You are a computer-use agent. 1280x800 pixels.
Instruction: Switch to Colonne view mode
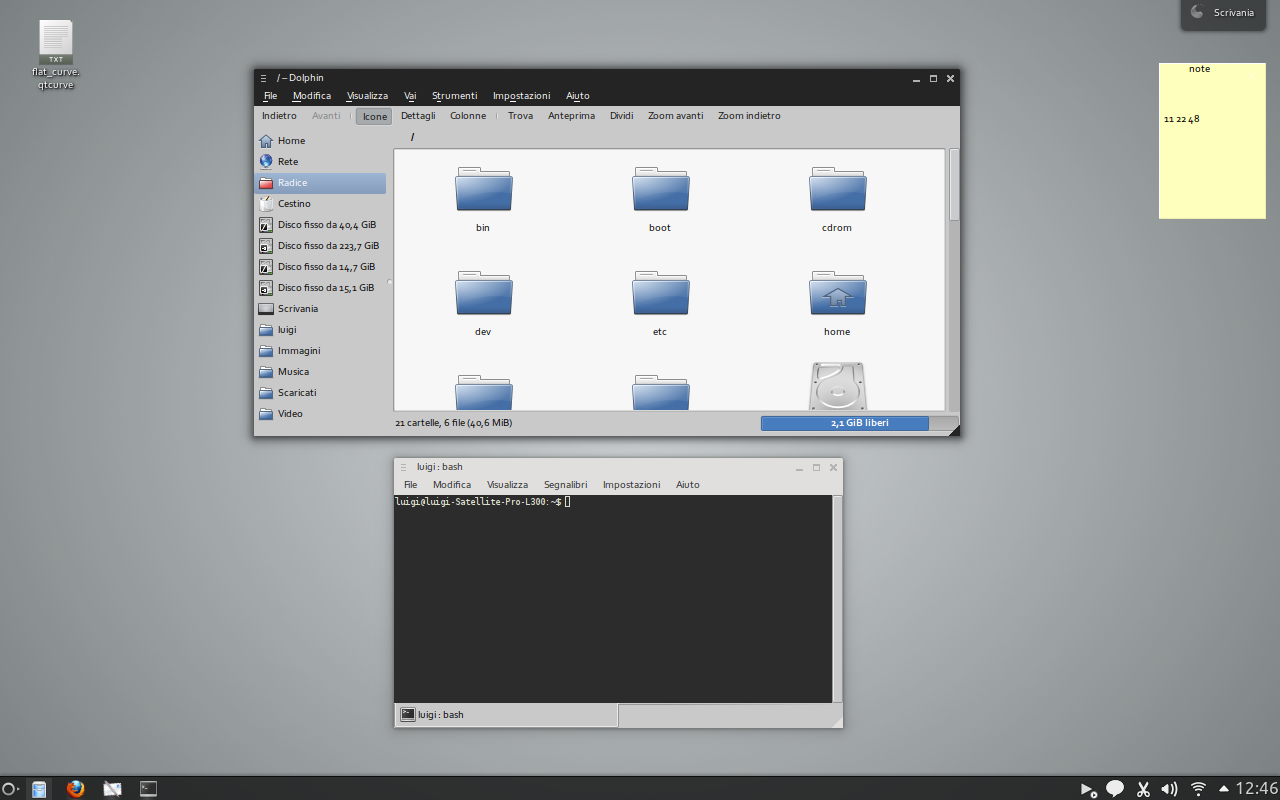[x=468, y=116]
